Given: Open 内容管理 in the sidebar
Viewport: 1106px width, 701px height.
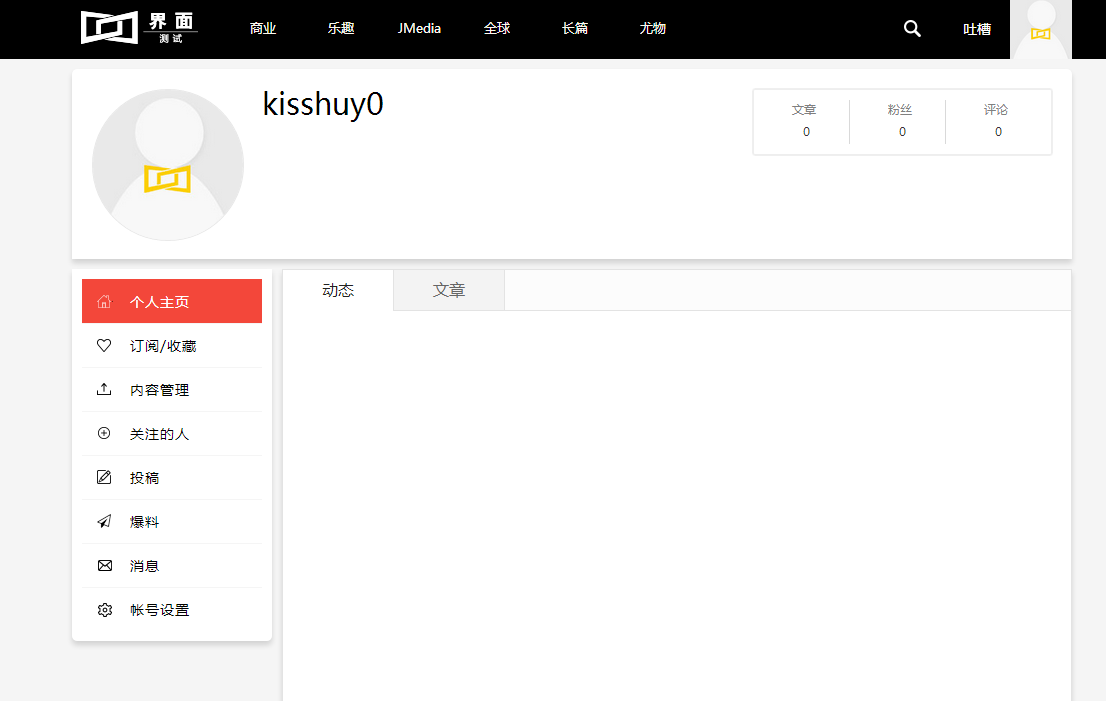Looking at the screenshot, I should (x=172, y=389).
